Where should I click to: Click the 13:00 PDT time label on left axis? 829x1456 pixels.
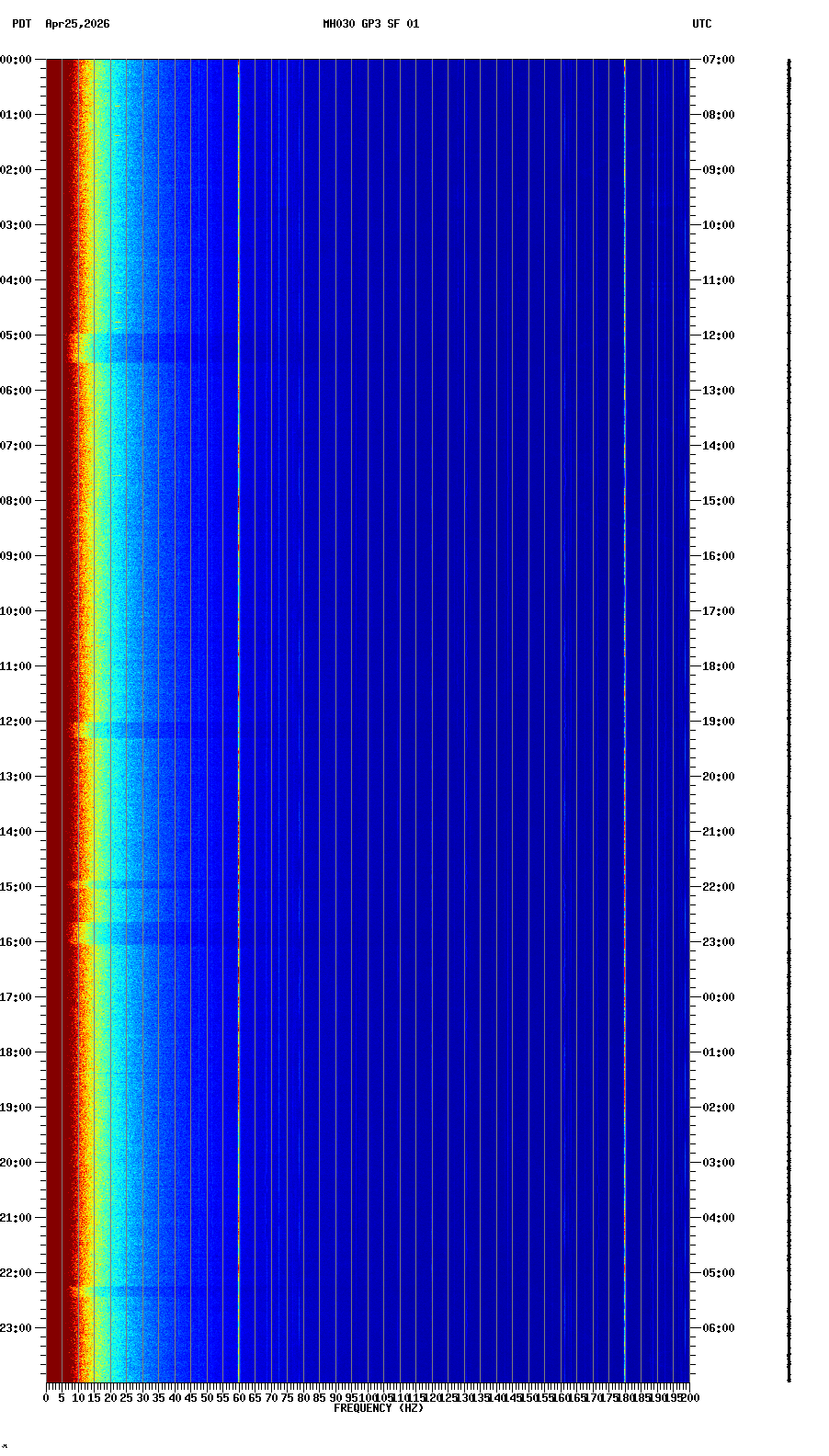pyautogui.click(x=16, y=777)
